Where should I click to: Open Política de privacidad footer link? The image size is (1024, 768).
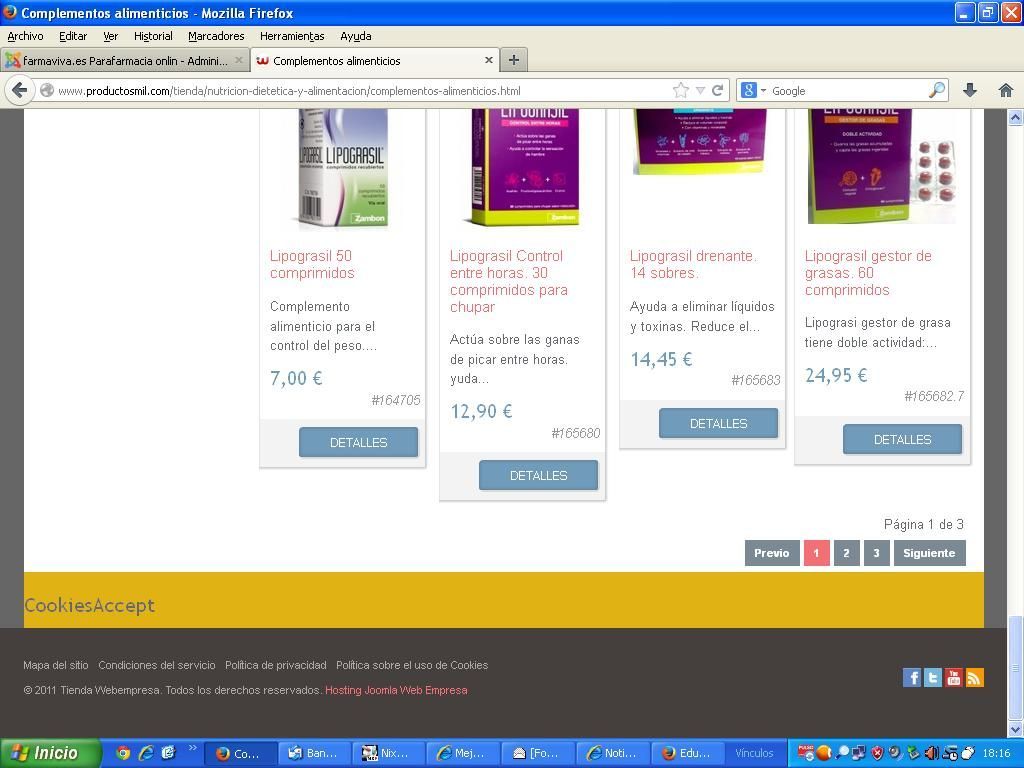point(276,665)
